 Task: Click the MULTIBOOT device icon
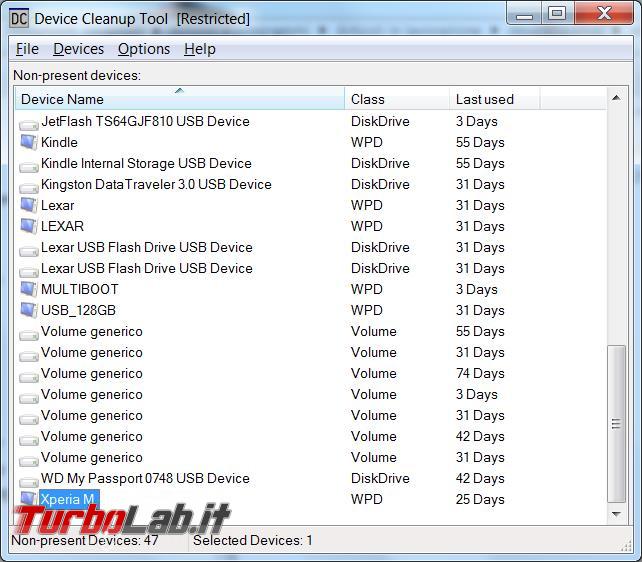point(29,289)
